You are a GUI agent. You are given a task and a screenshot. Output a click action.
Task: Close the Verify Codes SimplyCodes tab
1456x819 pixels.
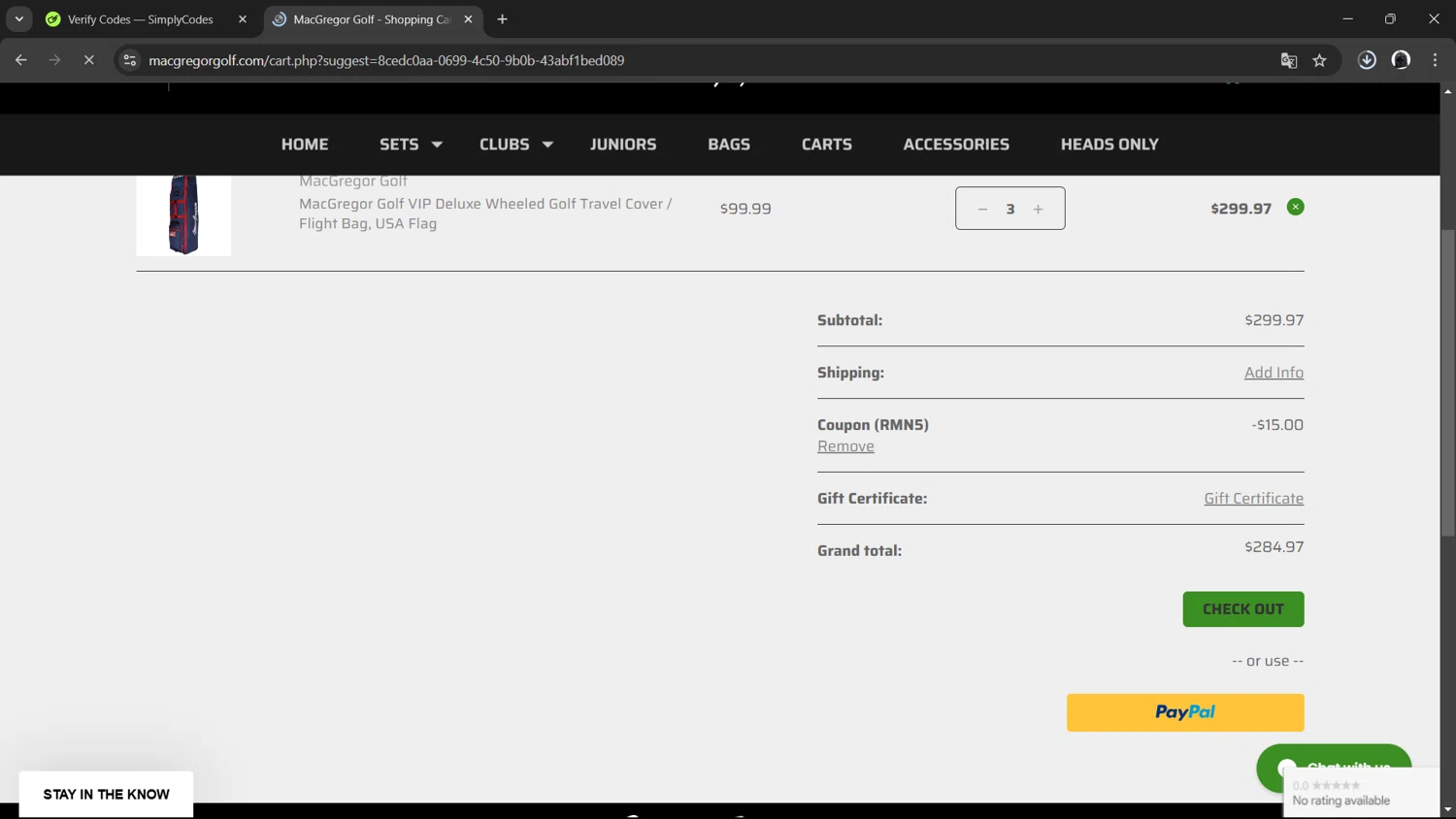pos(243,19)
